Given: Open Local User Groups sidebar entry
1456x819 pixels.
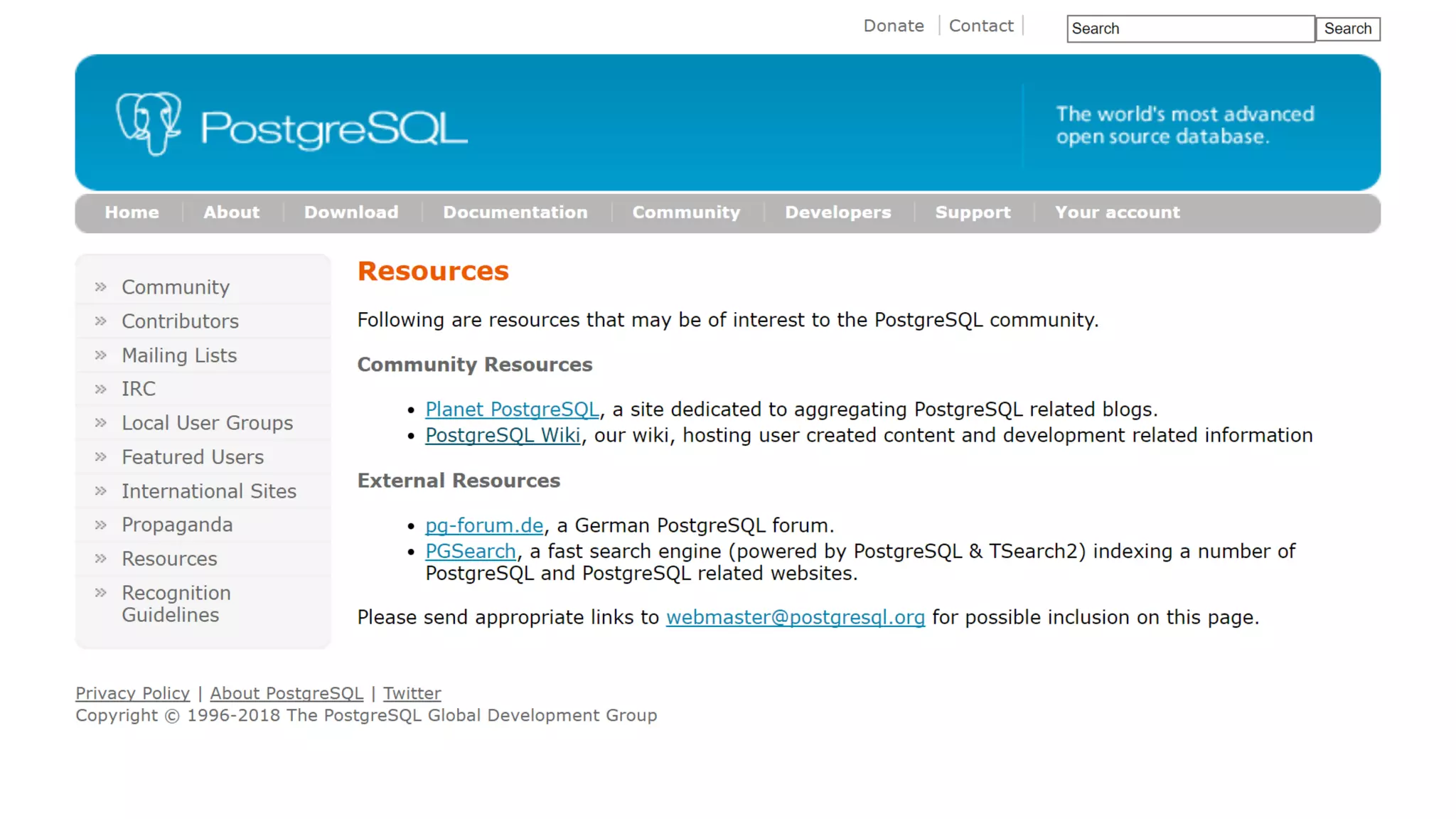Looking at the screenshot, I should point(207,423).
